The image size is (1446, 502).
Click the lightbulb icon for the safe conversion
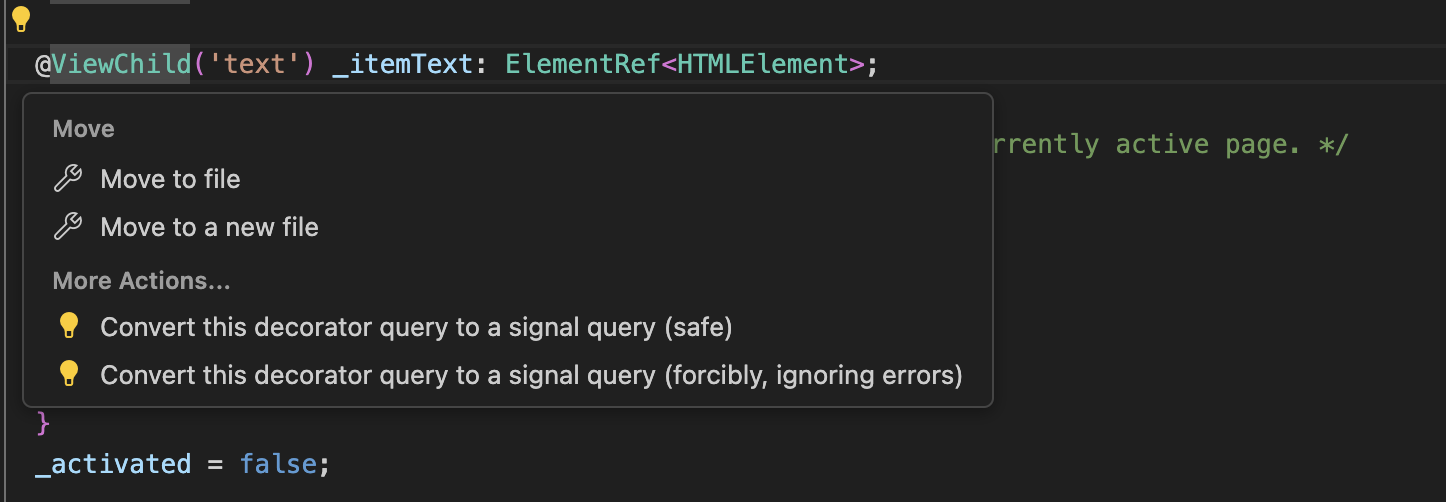(68, 325)
